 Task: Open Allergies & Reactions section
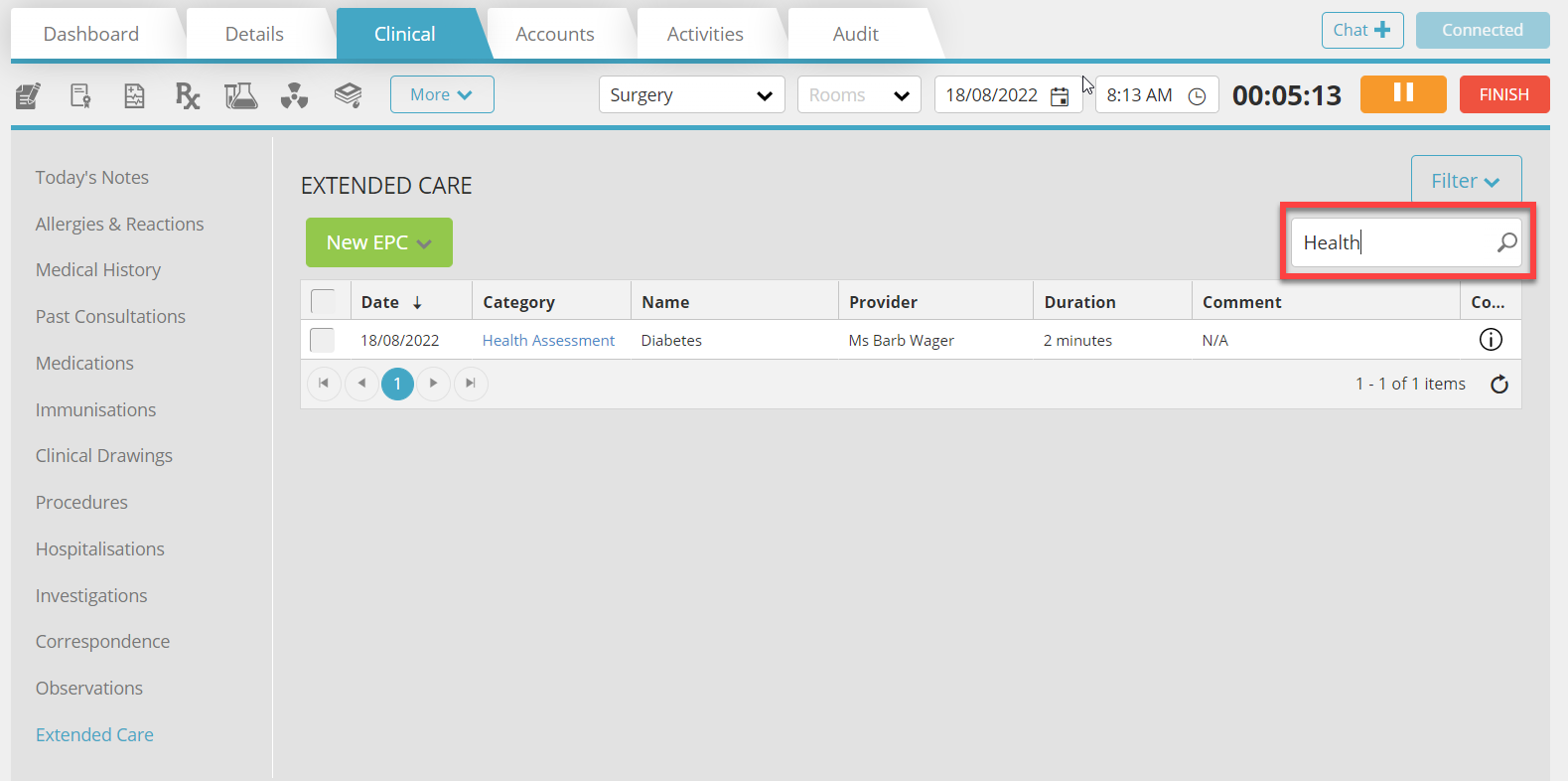point(119,224)
